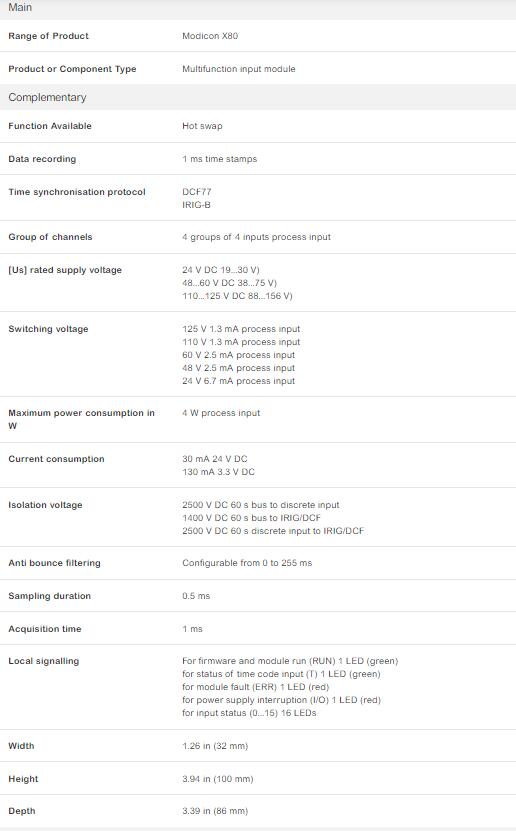Click the Function Available row label
Screen dimensions: 516x831
click(x=50, y=126)
